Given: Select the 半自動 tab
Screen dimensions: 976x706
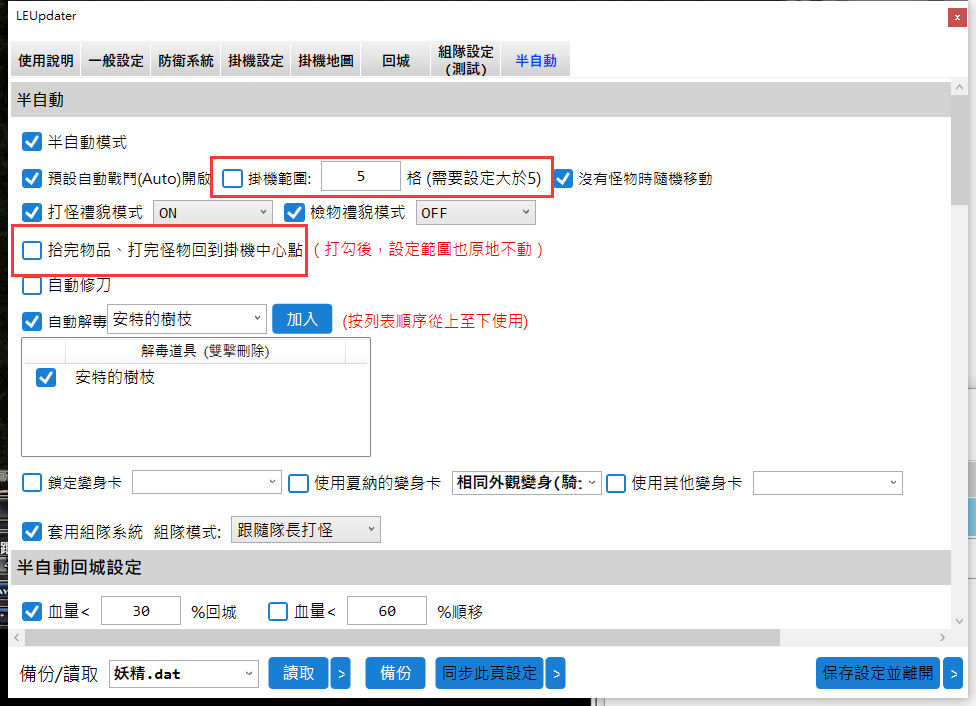Looking at the screenshot, I should (x=536, y=60).
